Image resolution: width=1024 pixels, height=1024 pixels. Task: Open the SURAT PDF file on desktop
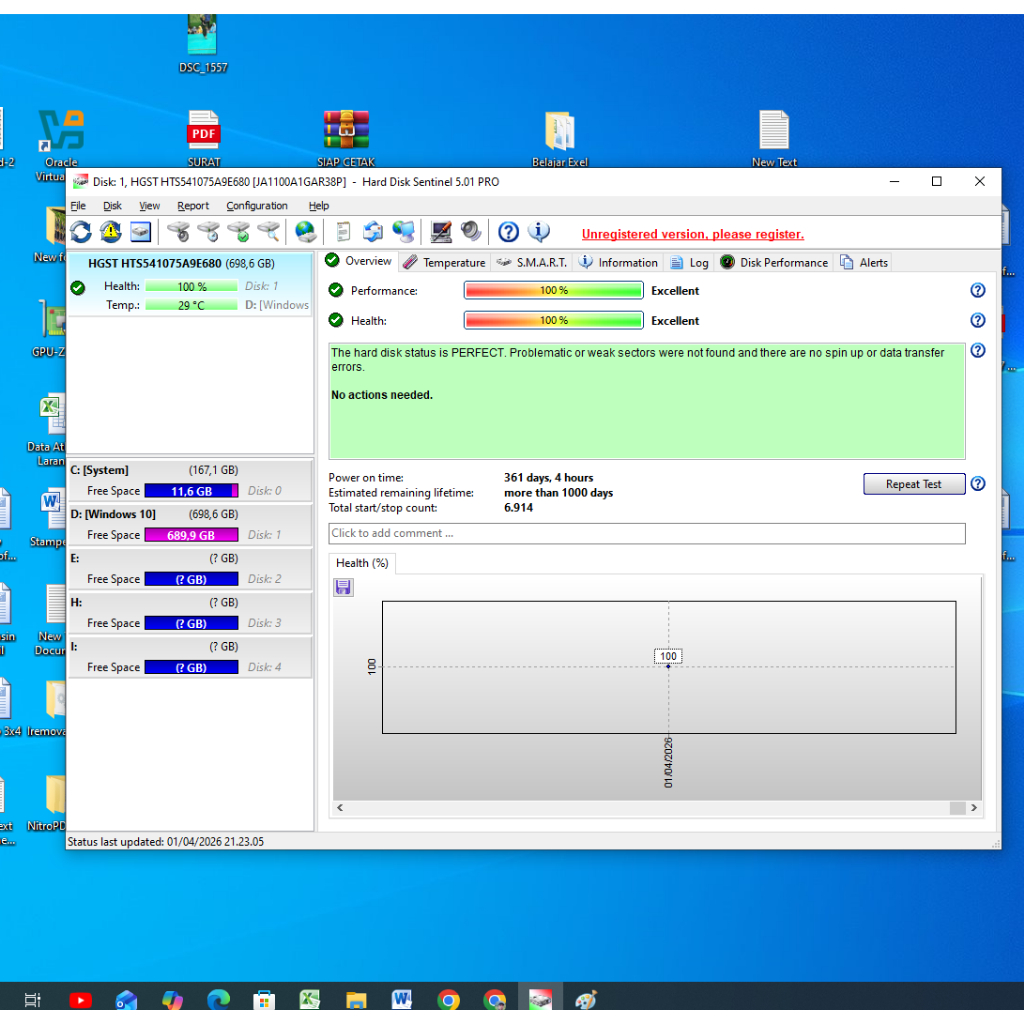(204, 138)
